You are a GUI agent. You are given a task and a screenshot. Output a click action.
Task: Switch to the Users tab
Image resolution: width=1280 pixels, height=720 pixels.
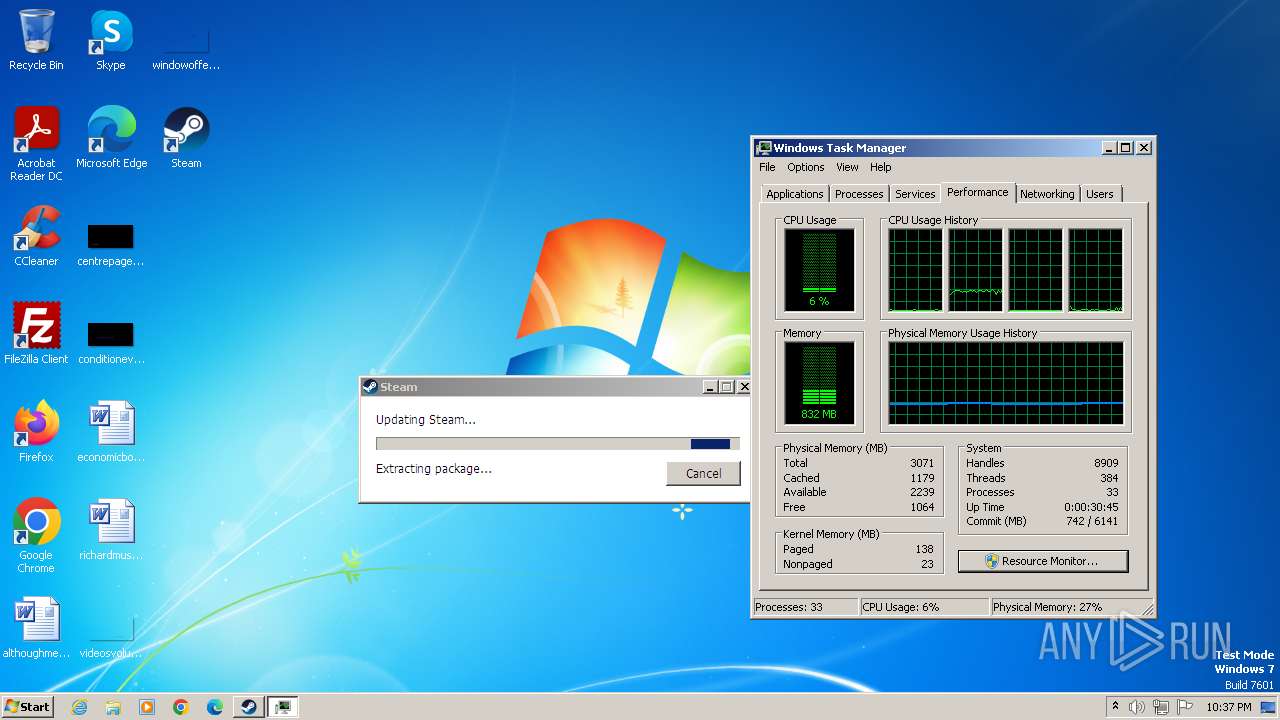(x=1099, y=194)
